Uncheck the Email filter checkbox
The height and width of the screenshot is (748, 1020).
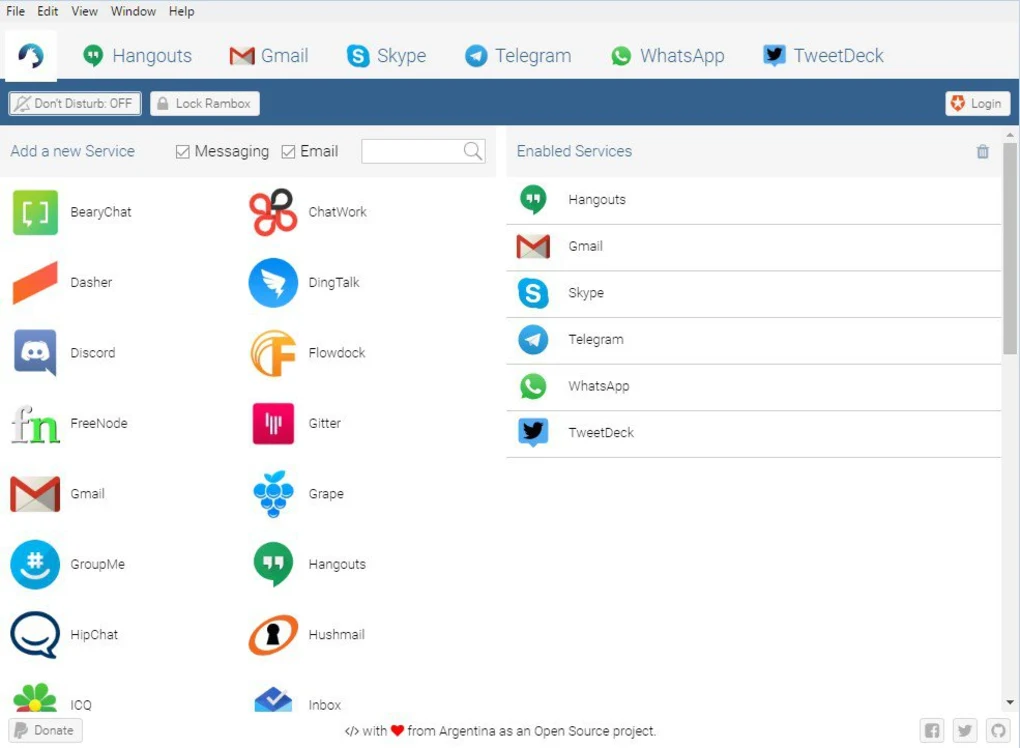(289, 152)
